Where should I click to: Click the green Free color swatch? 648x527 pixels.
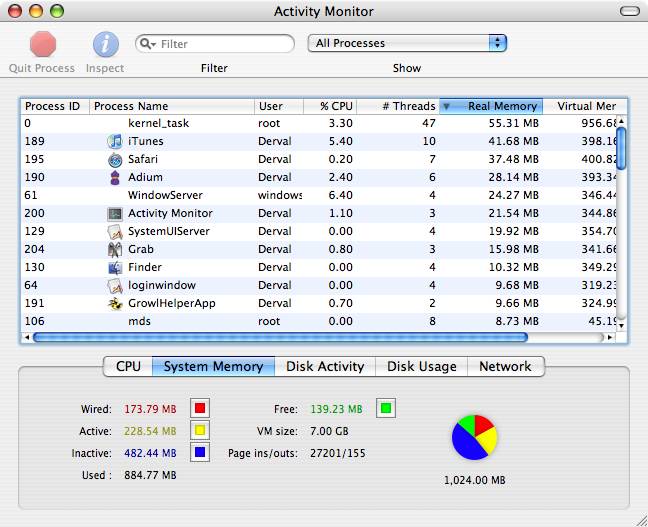(386, 408)
